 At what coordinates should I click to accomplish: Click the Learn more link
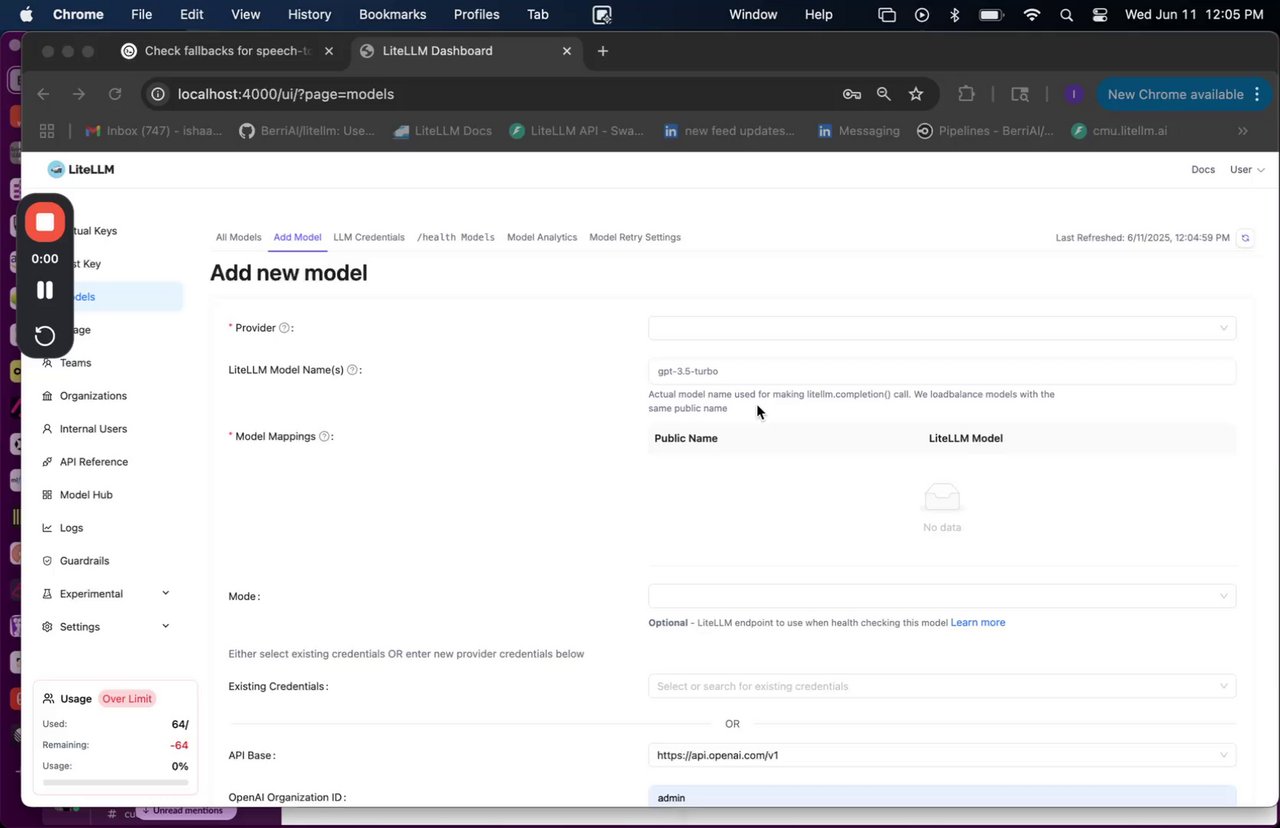tap(978, 623)
